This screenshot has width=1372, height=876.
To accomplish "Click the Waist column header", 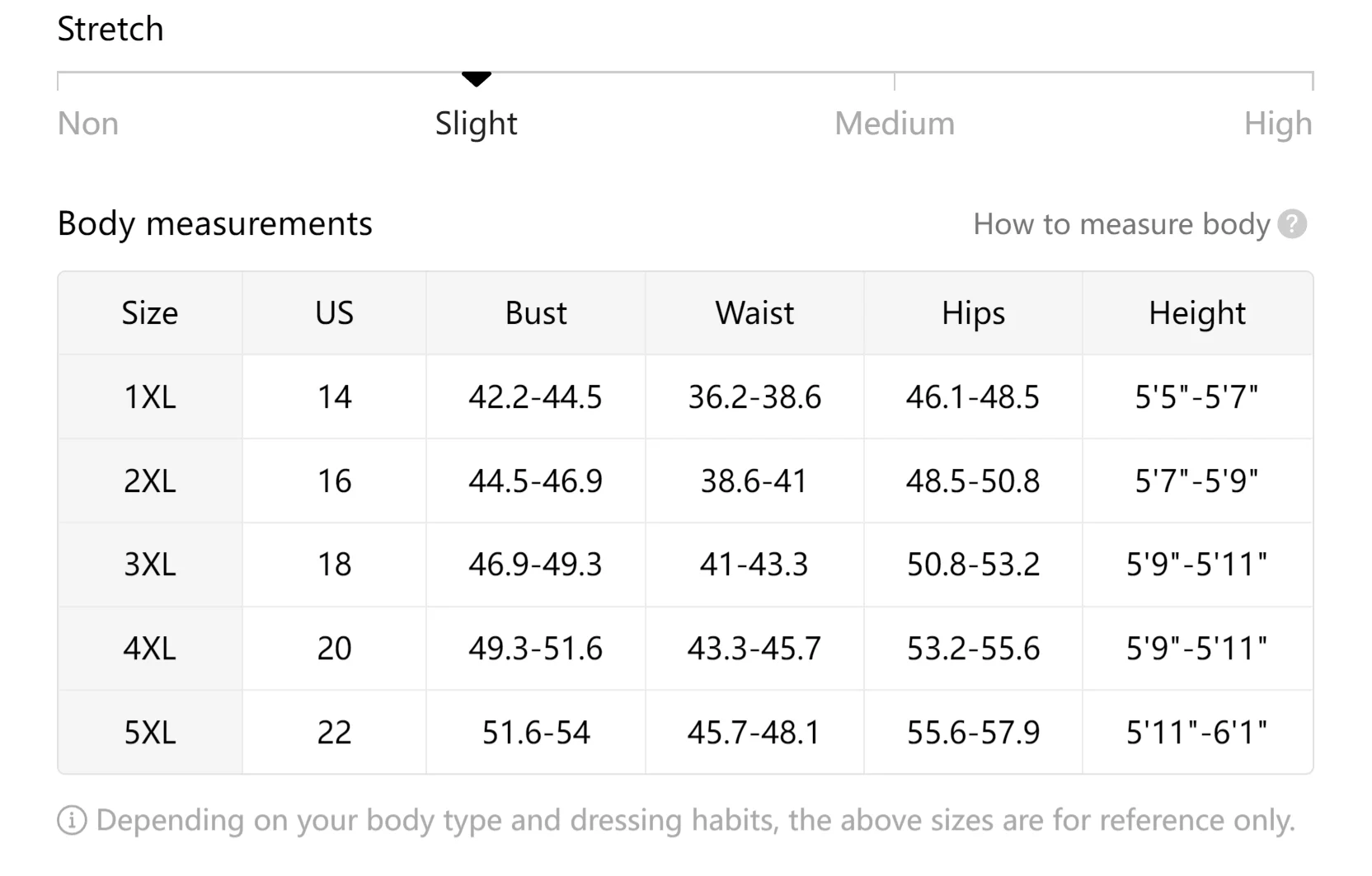I will [x=754, y=313].
